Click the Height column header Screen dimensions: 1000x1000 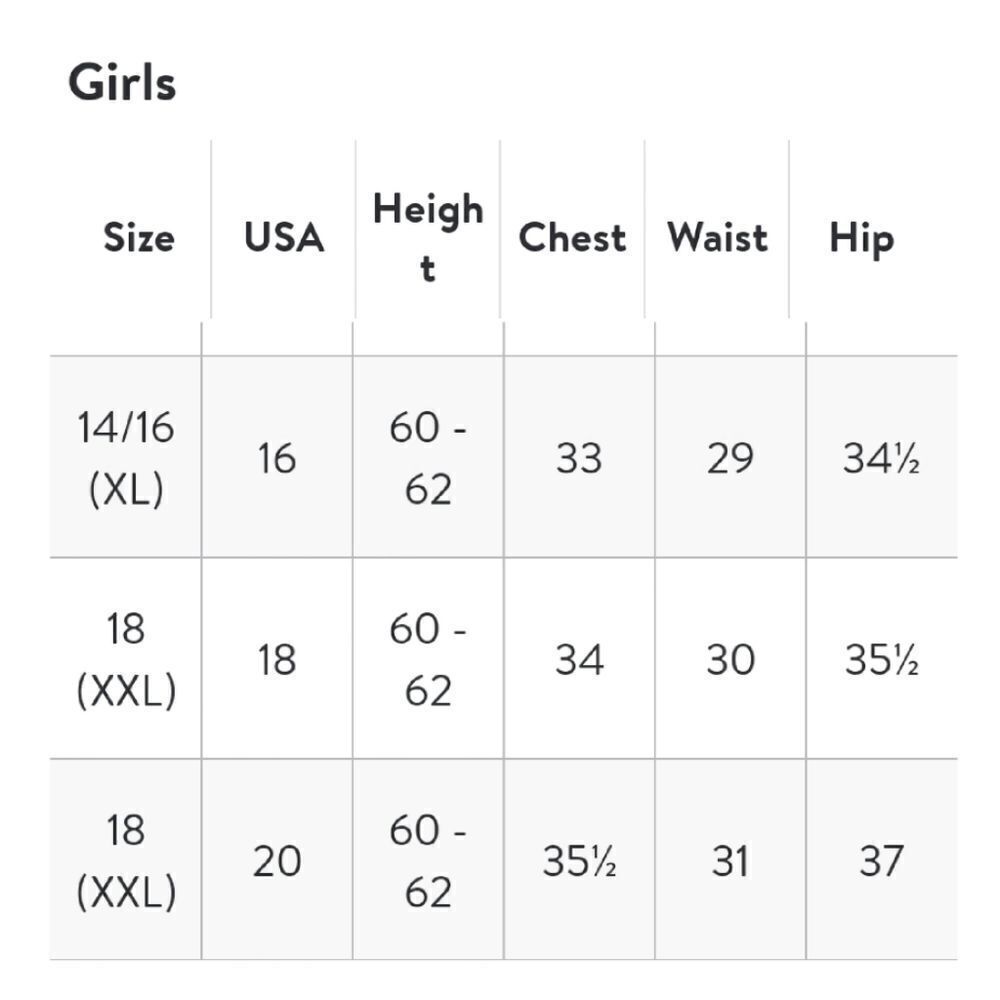(428, 237)
